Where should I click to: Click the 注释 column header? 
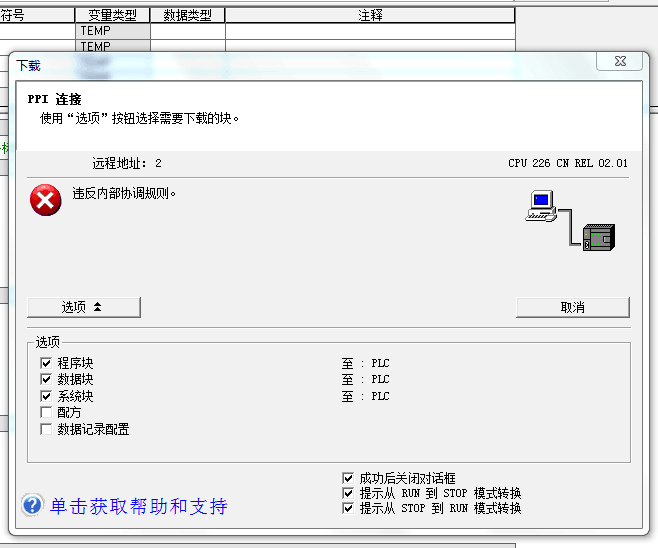click(370, 16)
